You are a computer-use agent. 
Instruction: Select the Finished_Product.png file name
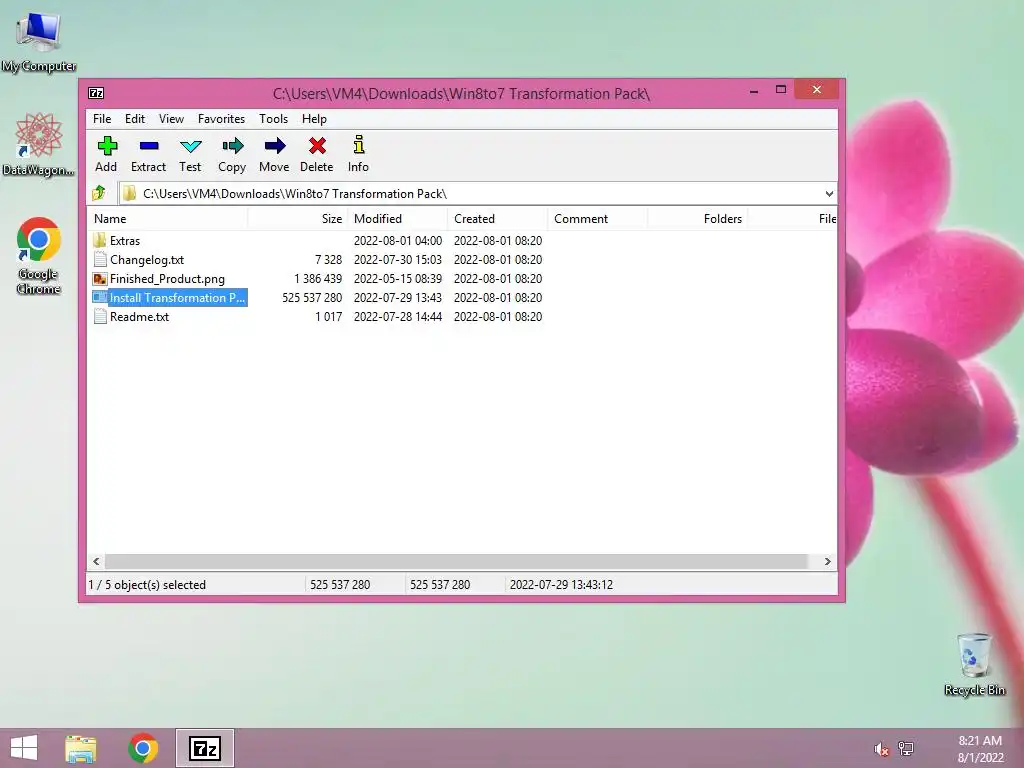[167, 279]
